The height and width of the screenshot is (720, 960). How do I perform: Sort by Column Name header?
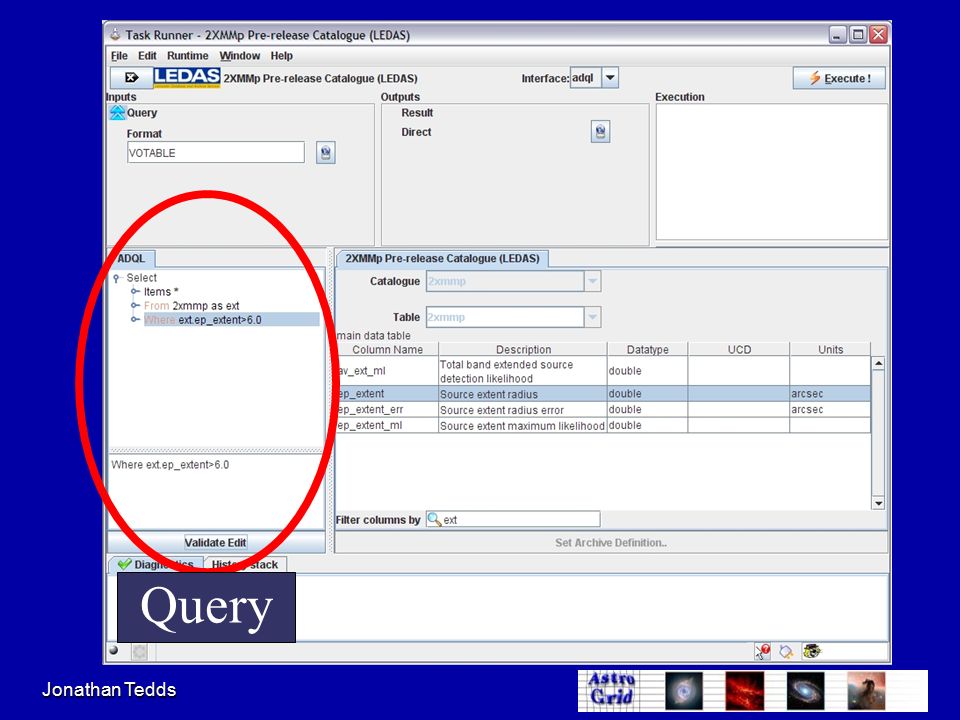tap(388, 350)
